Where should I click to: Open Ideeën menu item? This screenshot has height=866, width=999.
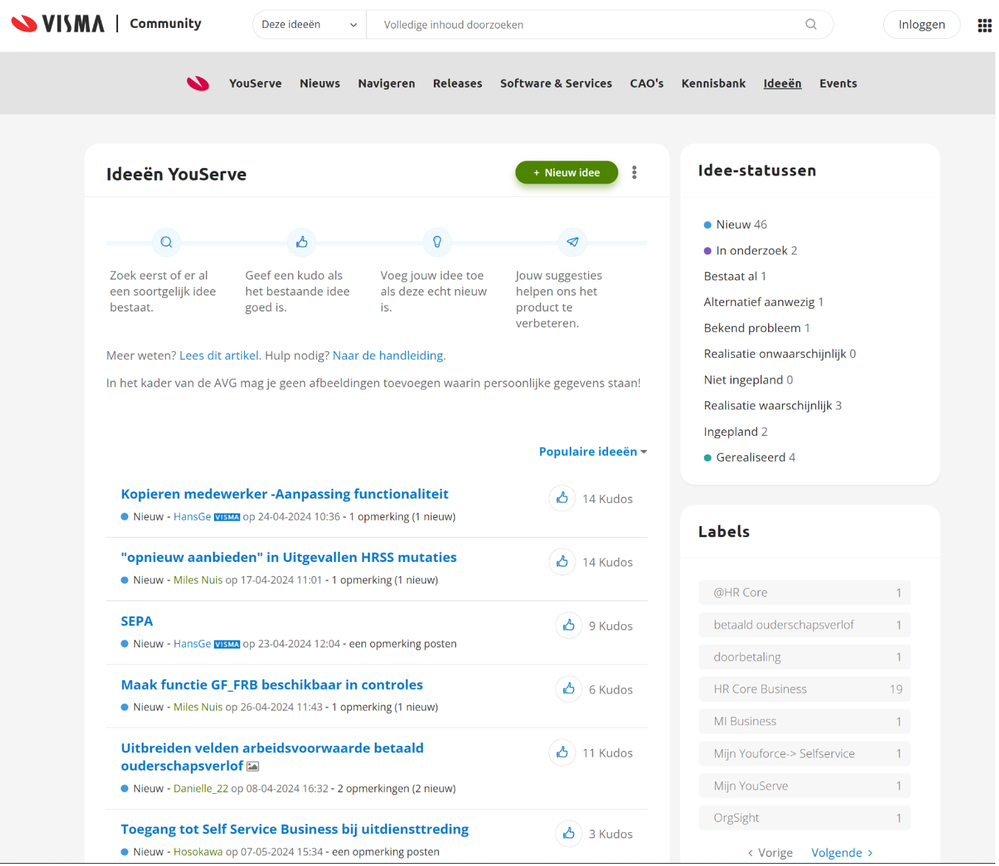point(782,83)
